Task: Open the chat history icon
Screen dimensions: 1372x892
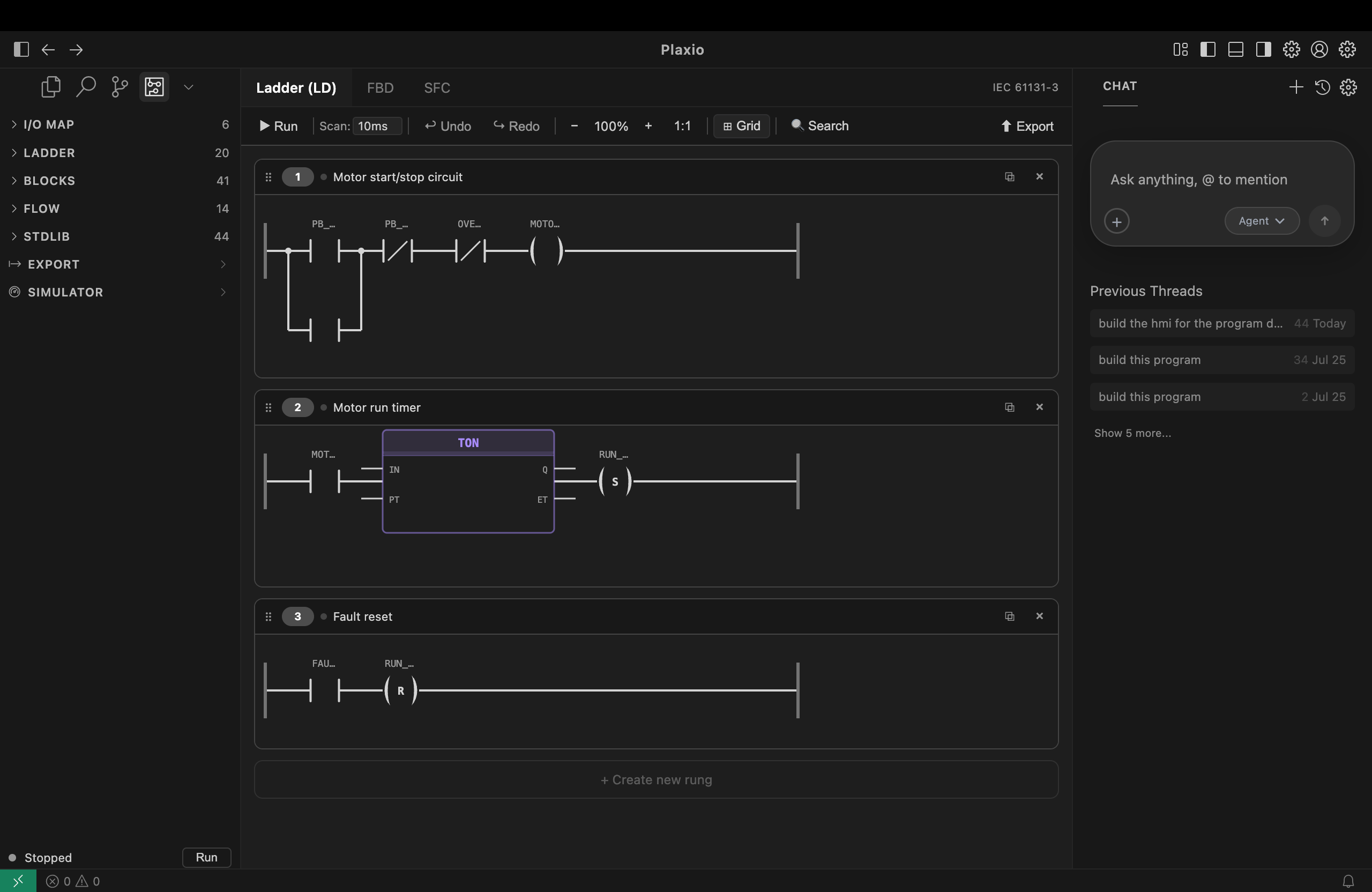Action: [x=1322, y=87]
